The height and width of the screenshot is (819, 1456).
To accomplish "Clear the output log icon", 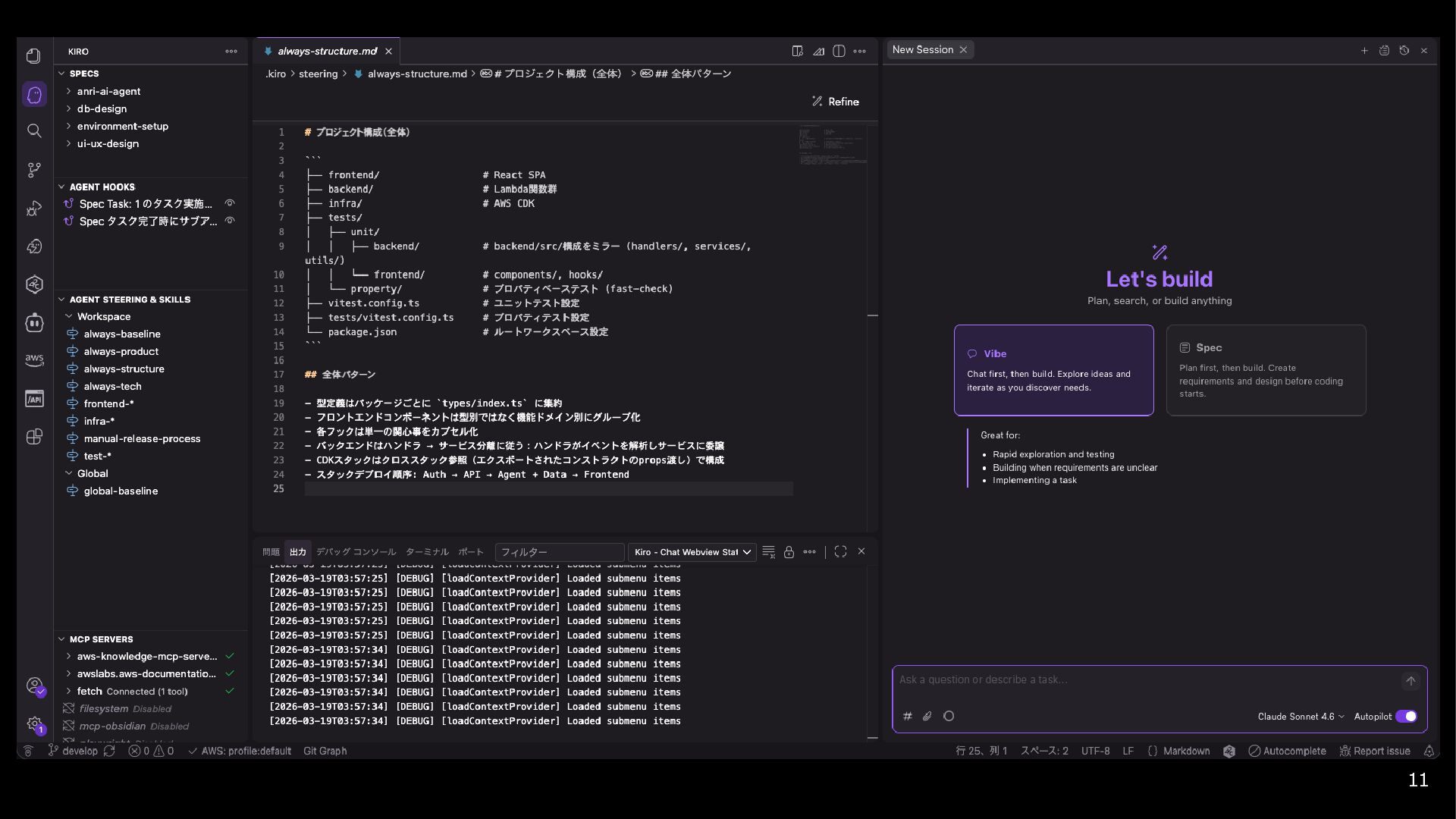I will pos(768,552).
